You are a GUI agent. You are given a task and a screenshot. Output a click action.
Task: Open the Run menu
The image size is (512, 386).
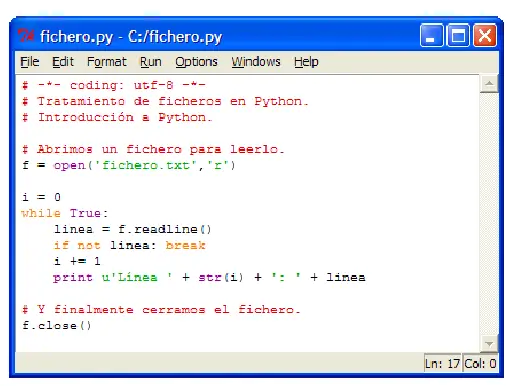pyautogui.click(x=151, y=62)
